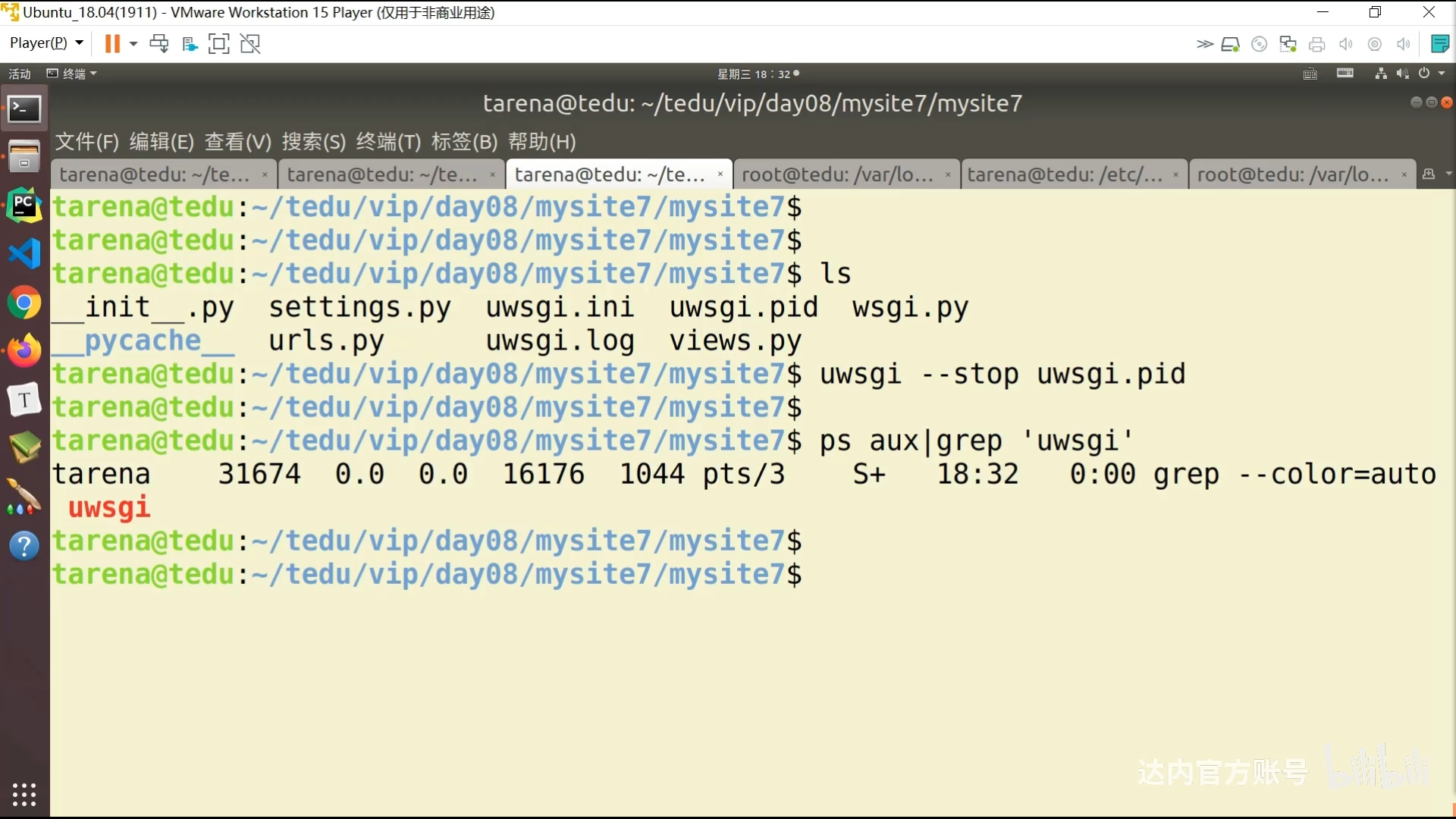Open the Files manager in the dock

24,156
